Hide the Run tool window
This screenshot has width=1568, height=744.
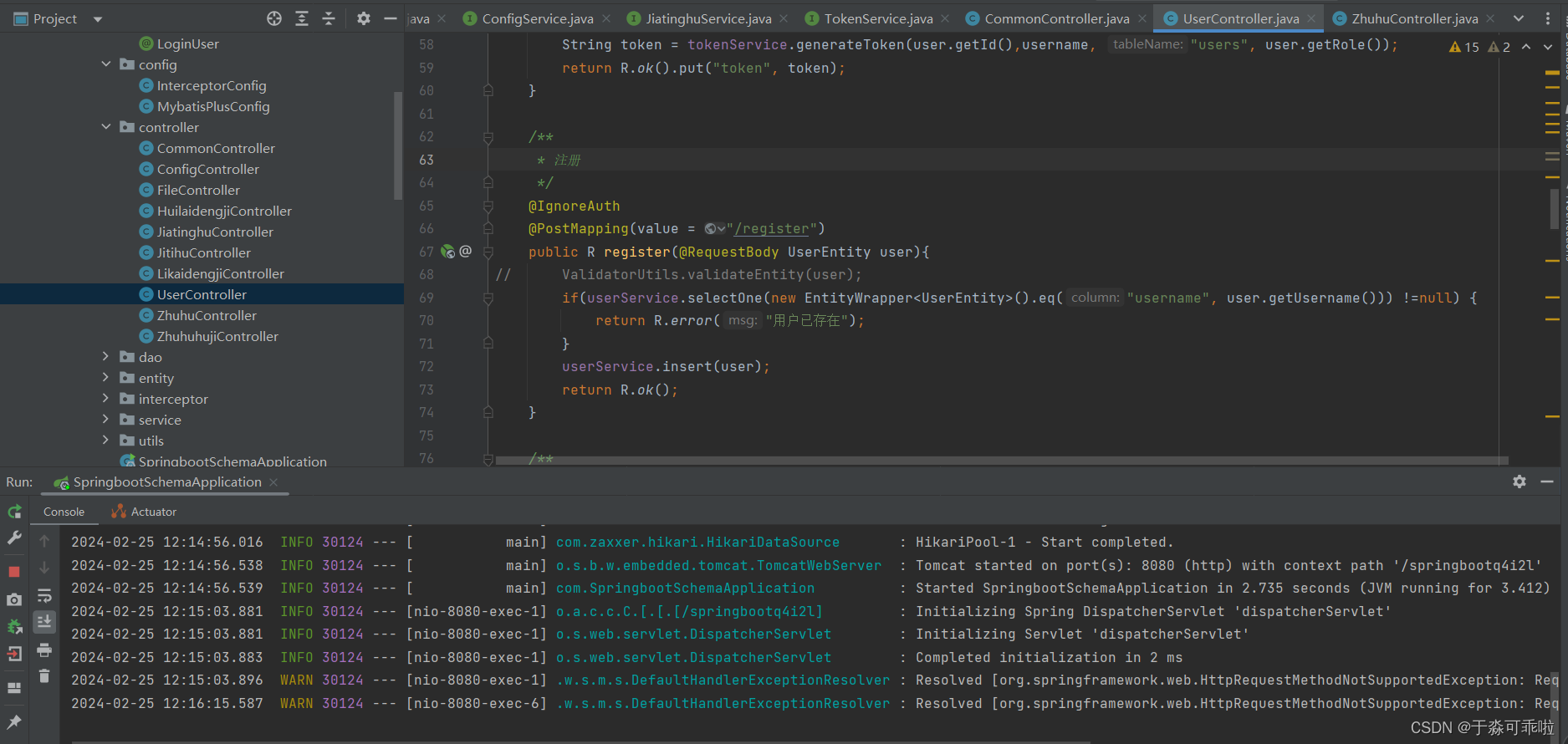(1547, 482)
